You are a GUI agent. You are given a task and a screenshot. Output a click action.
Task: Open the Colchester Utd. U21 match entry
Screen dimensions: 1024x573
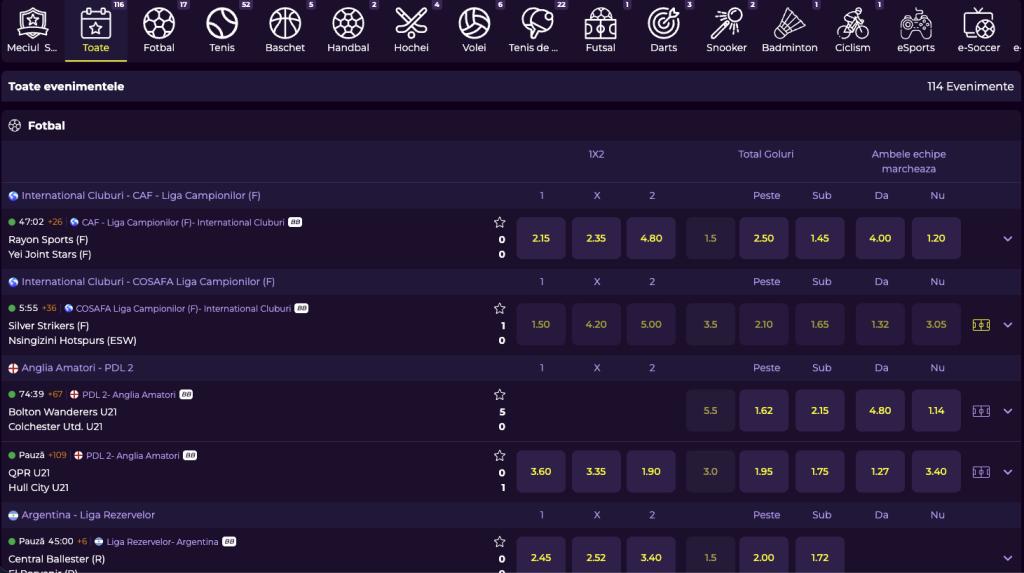pyautogui.click(x=56, y=427)
